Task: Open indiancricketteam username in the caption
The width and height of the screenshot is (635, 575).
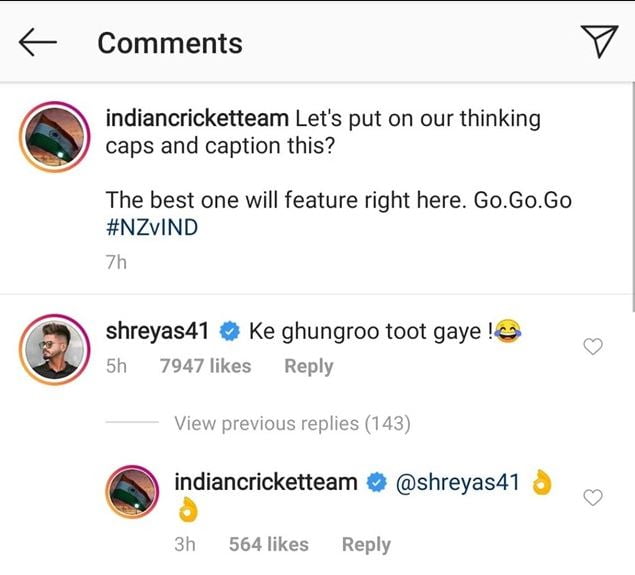Action: click(x=198, y=118)
